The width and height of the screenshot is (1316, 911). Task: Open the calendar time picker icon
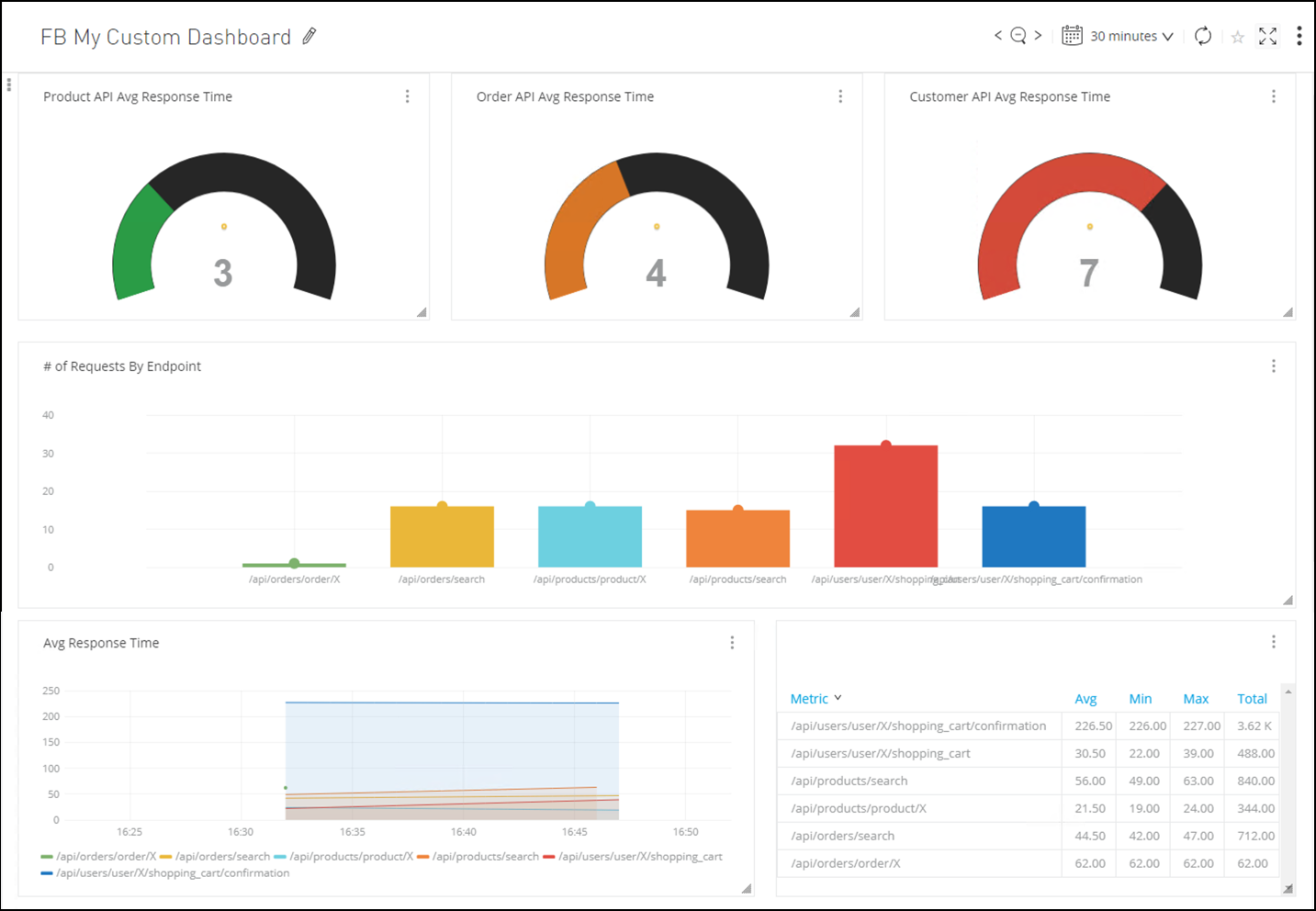[x=1072, y=36]
